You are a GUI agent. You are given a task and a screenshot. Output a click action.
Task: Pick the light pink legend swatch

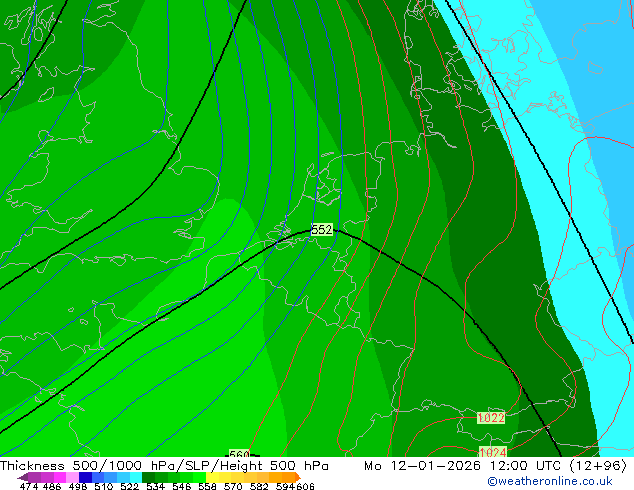pyautogui.click(x=72, y=477)
